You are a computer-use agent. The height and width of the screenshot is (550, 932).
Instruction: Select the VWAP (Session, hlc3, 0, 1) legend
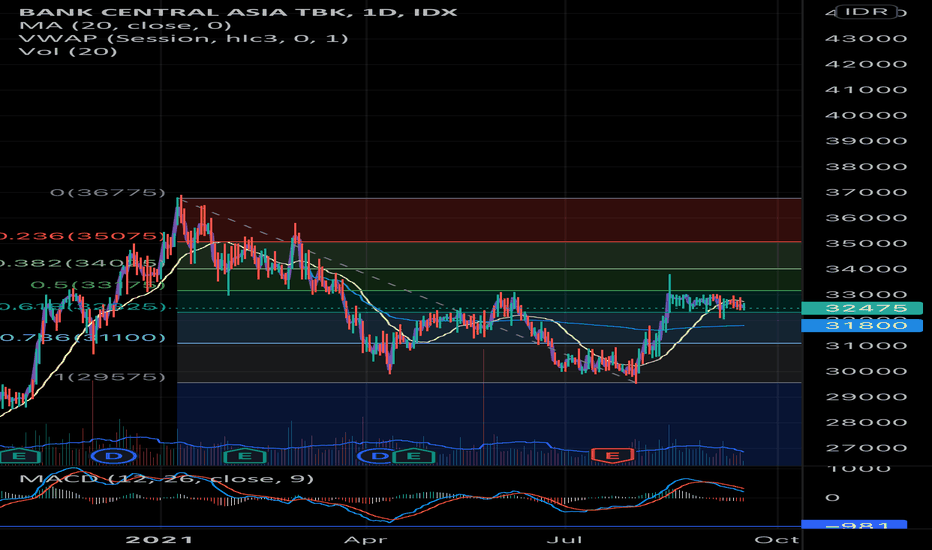184,39
